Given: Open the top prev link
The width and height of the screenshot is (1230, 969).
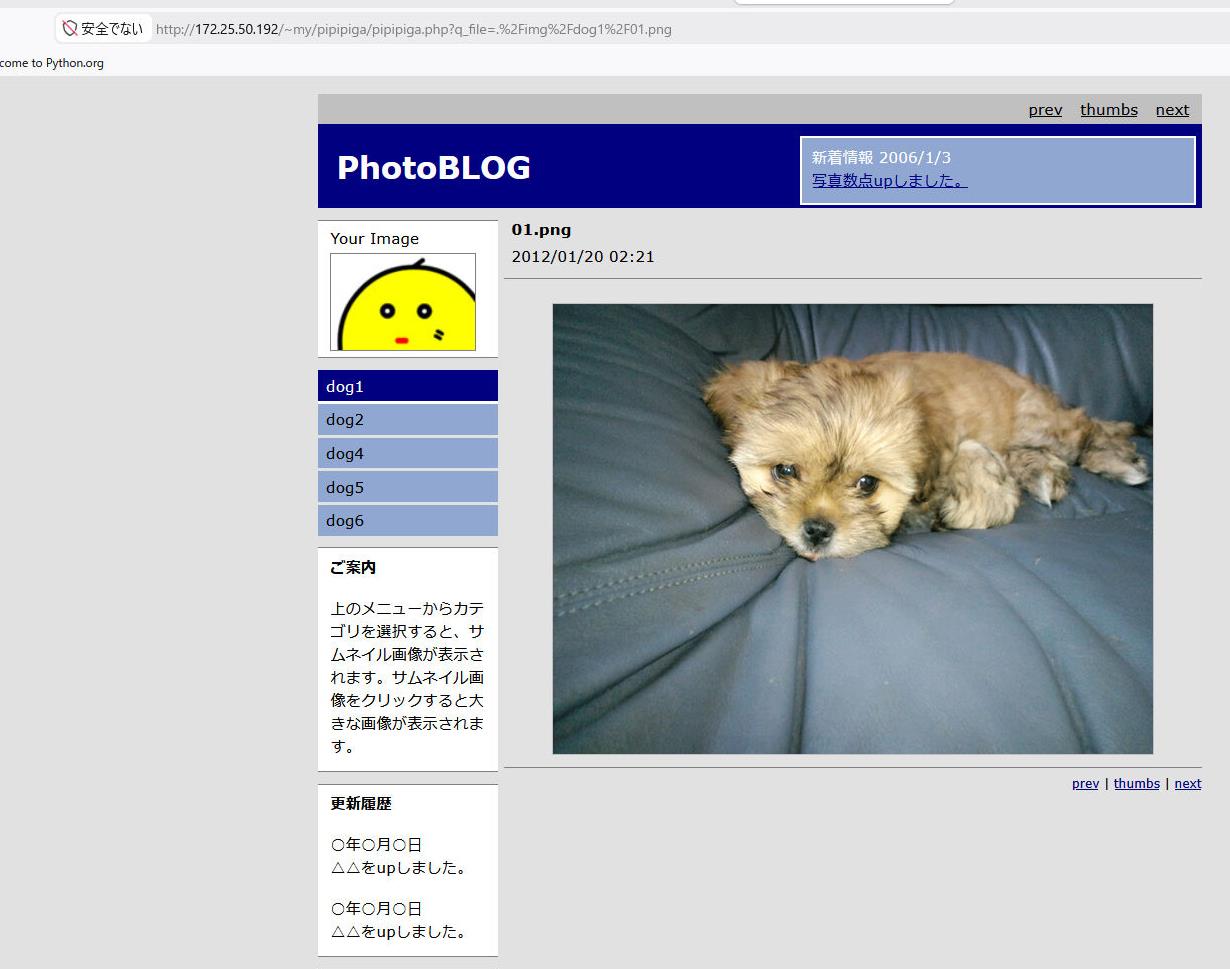Looking at the screenshot, I should coord(1045,110).
